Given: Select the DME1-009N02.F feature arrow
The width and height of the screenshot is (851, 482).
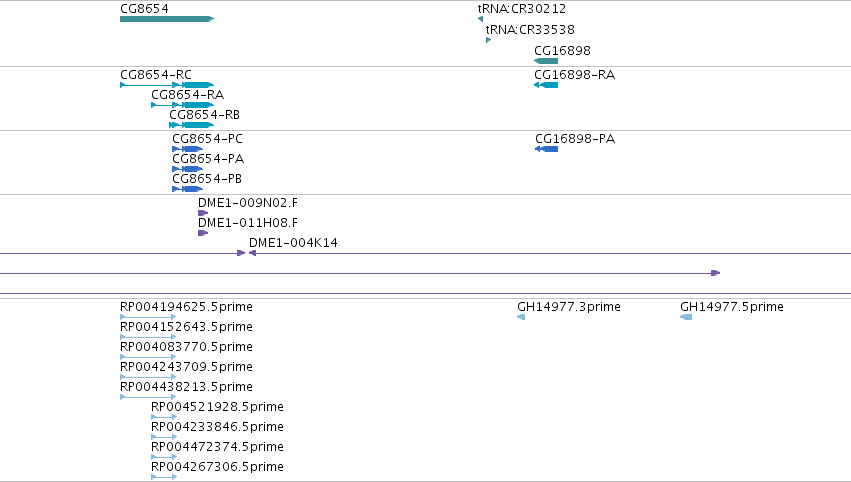Looking at the screenshot, I should [203, 213].
